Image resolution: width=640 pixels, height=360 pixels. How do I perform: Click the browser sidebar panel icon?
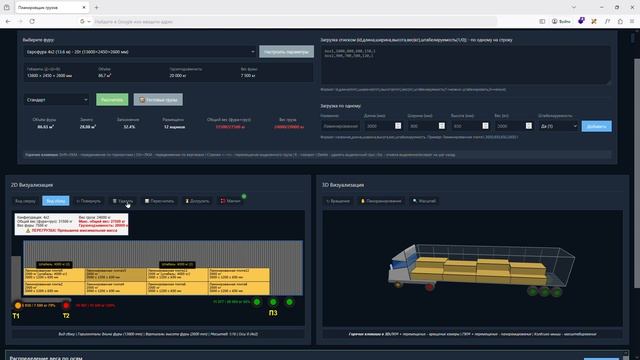coord(542,21)
